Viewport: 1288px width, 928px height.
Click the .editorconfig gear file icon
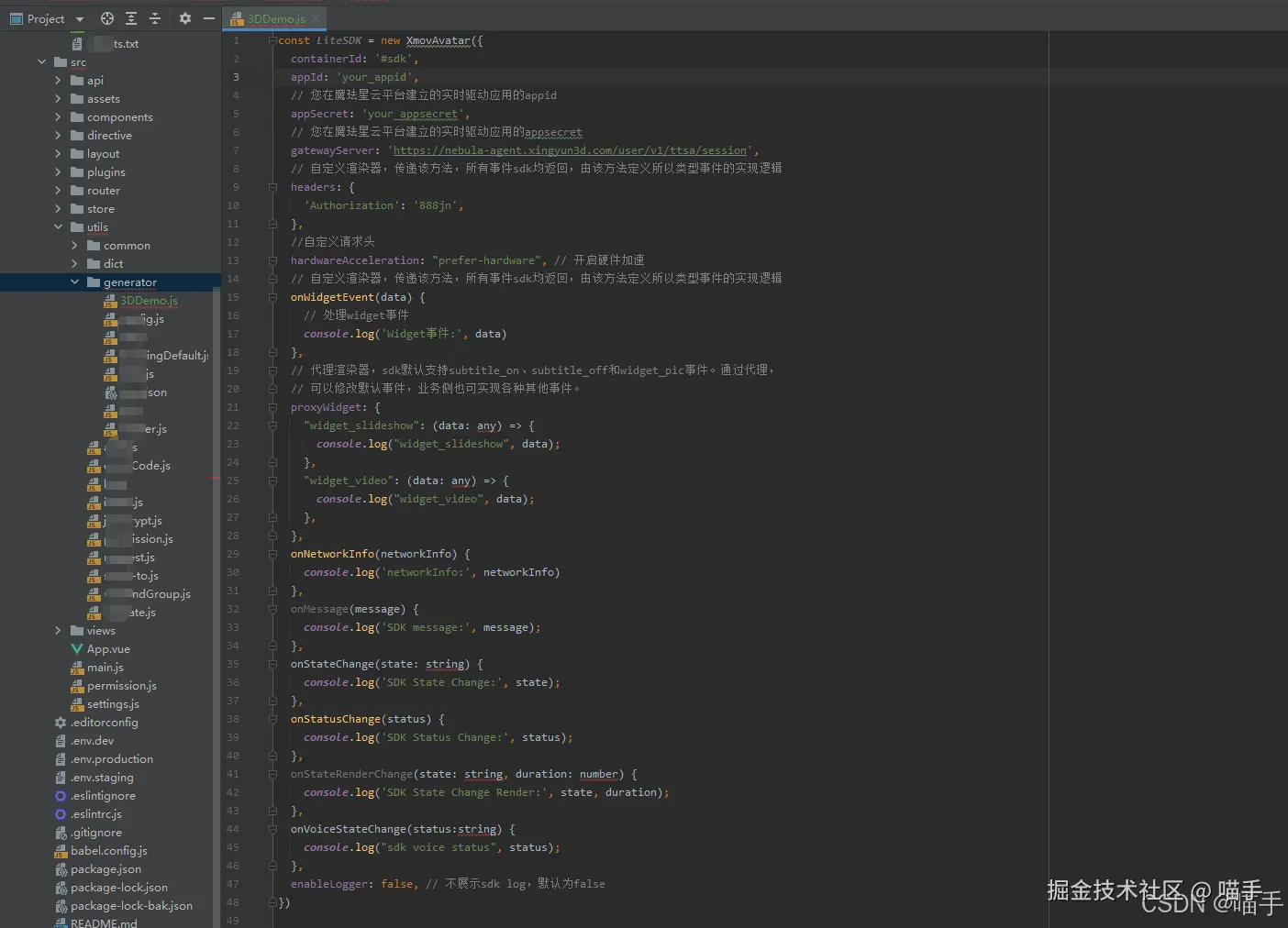point(61,723)
